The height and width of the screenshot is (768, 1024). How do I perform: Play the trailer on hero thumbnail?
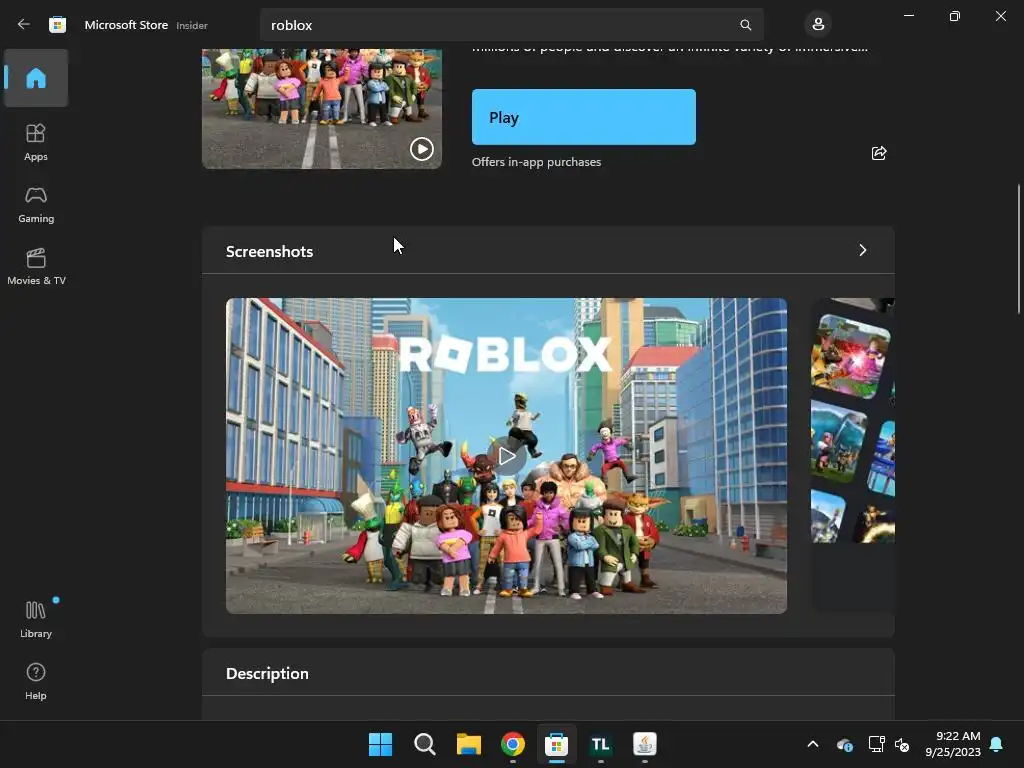click(422, 149)
